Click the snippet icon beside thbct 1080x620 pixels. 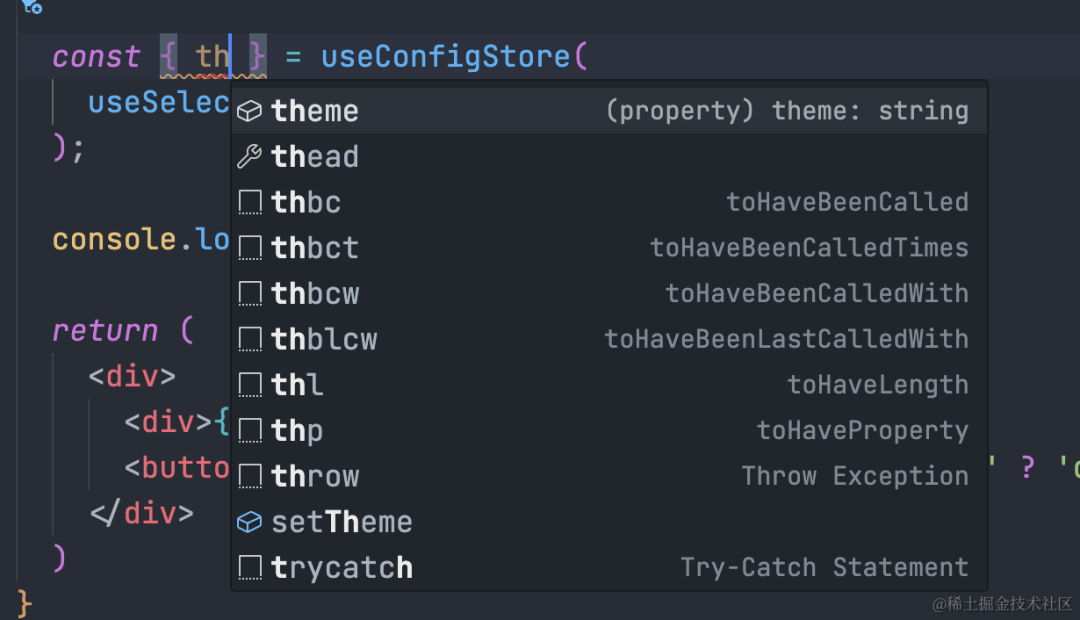(x=249, y=248)
